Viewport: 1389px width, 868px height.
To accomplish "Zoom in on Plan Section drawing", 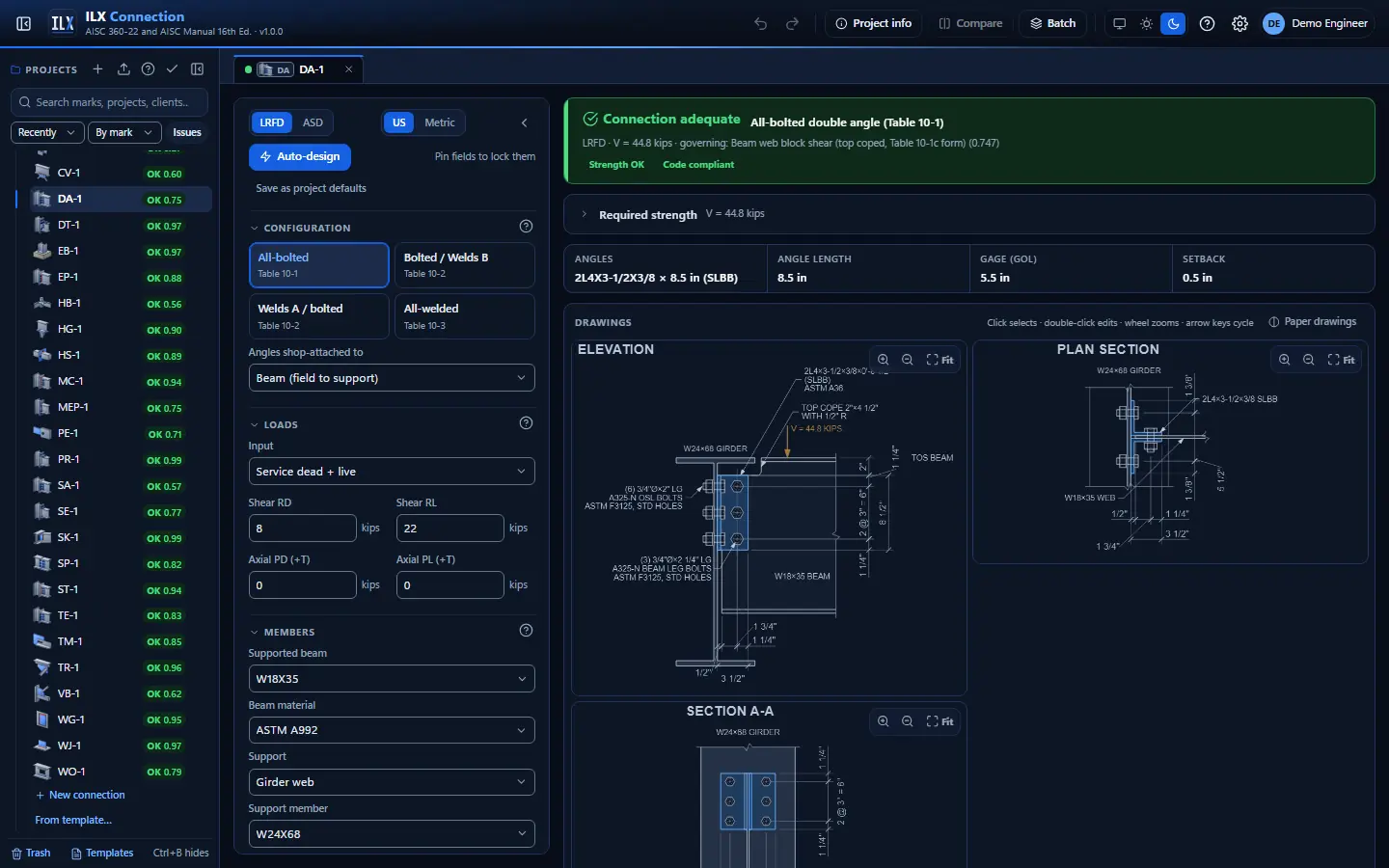I will (x=1284, y=360).
